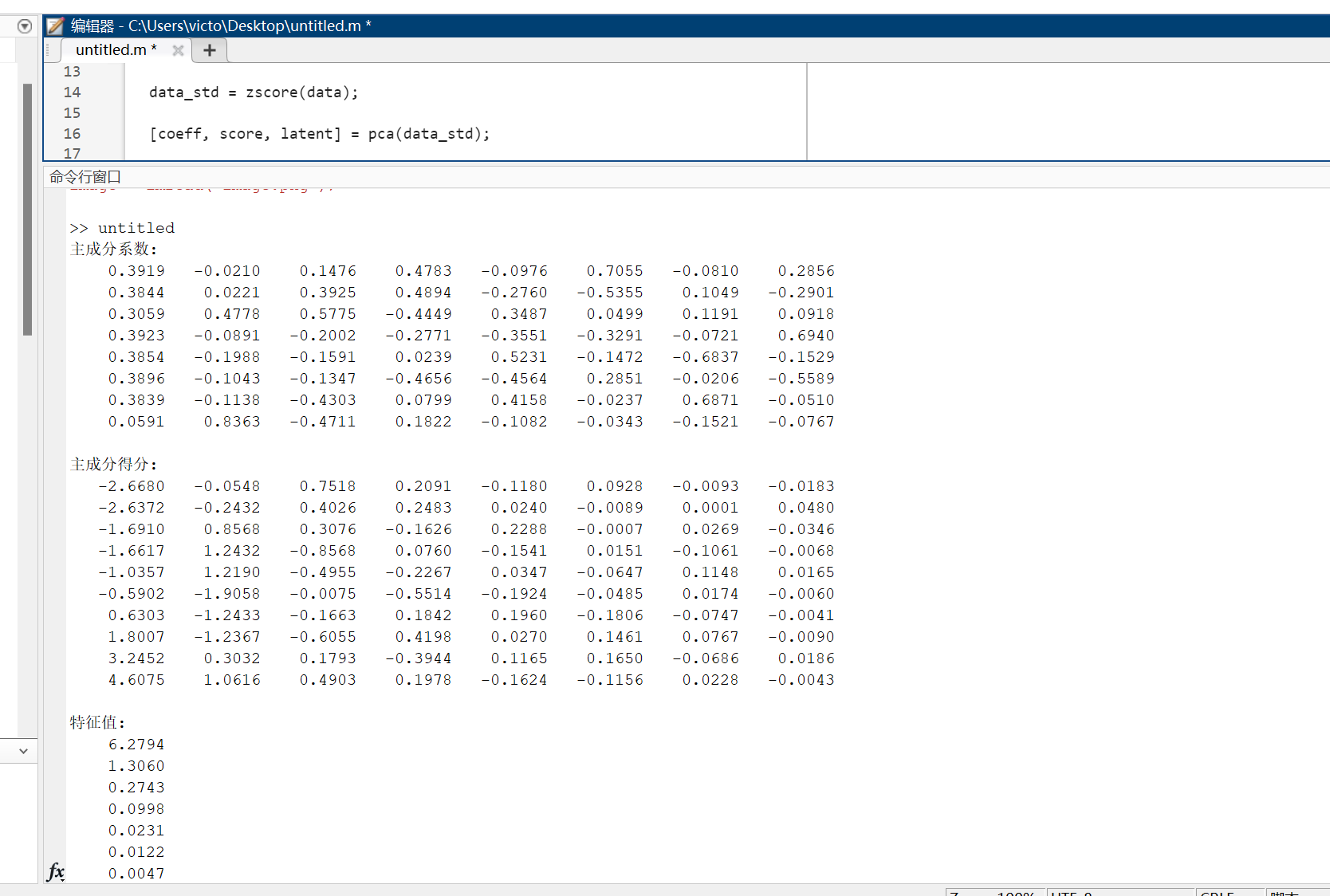Click eigenvalue 0.2743

pyautogui.click(x=136, y=788)
